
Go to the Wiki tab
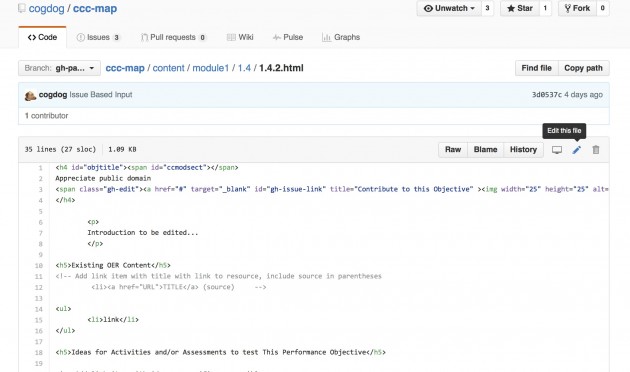click(240, 37)
